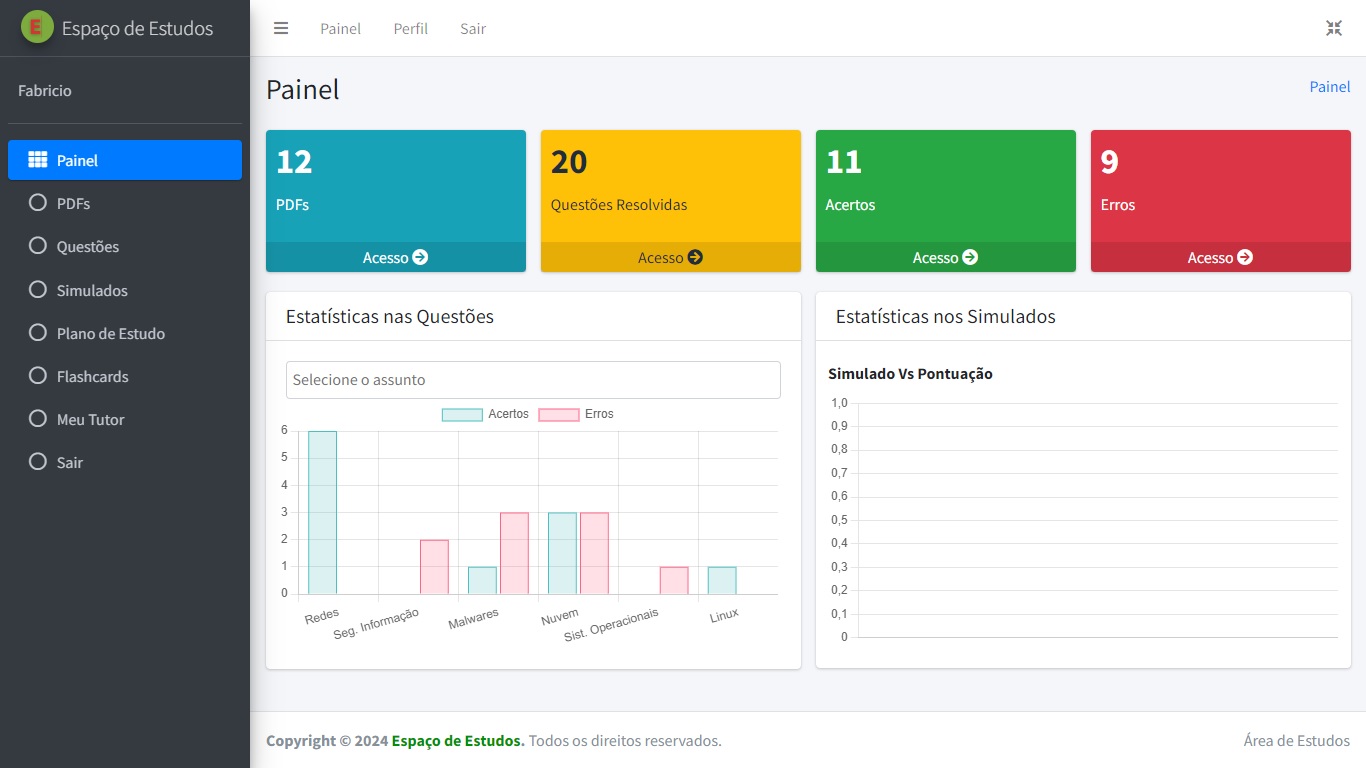Open the 'Selecione o assunto' dropdown
Screen dimensions: 1366x768
(533, 380)
